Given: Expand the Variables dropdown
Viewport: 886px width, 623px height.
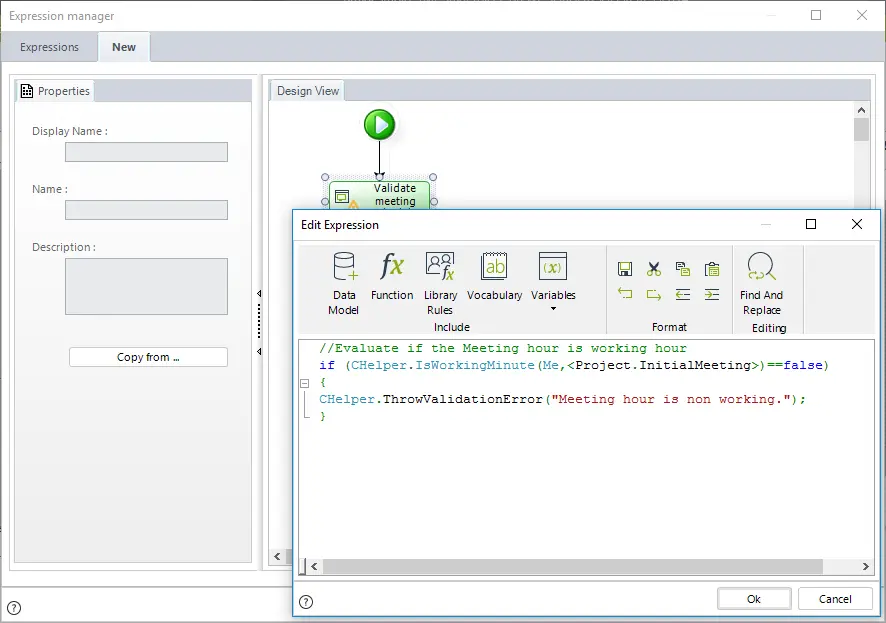Looking at the screenshot, I should [553, 308].
